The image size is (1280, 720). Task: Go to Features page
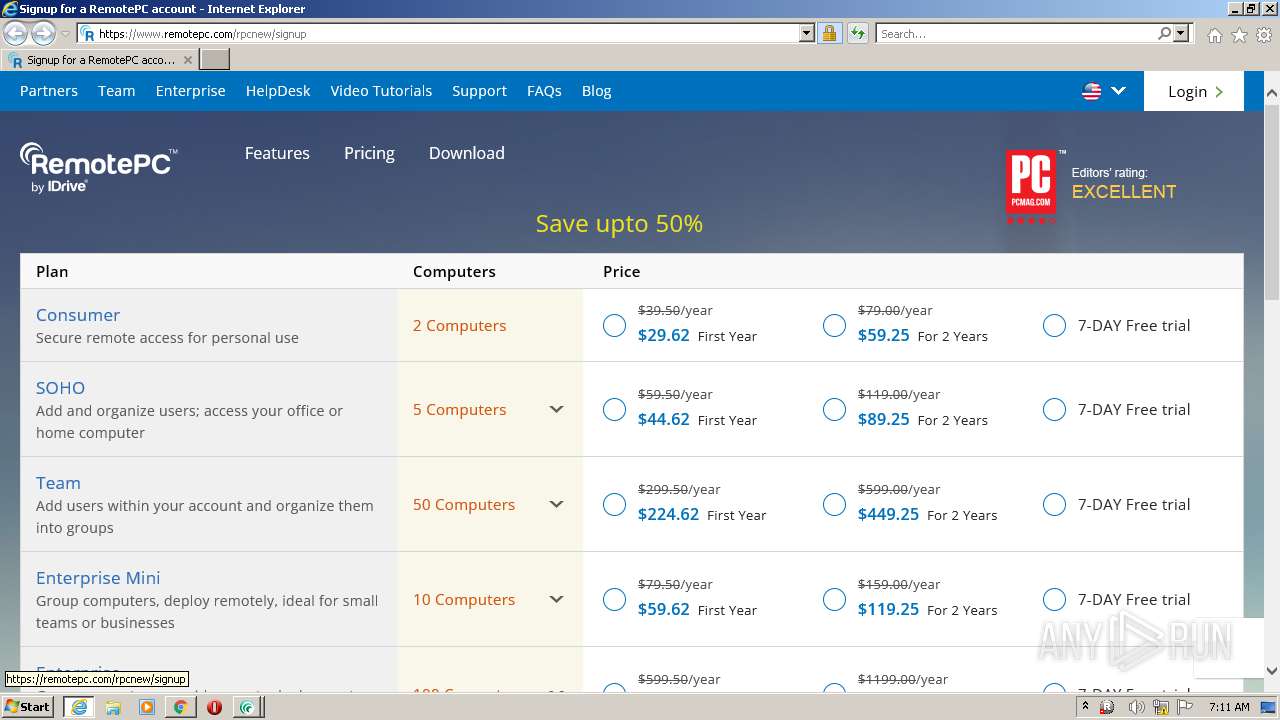pyautogui.click(x=277, y=153)
